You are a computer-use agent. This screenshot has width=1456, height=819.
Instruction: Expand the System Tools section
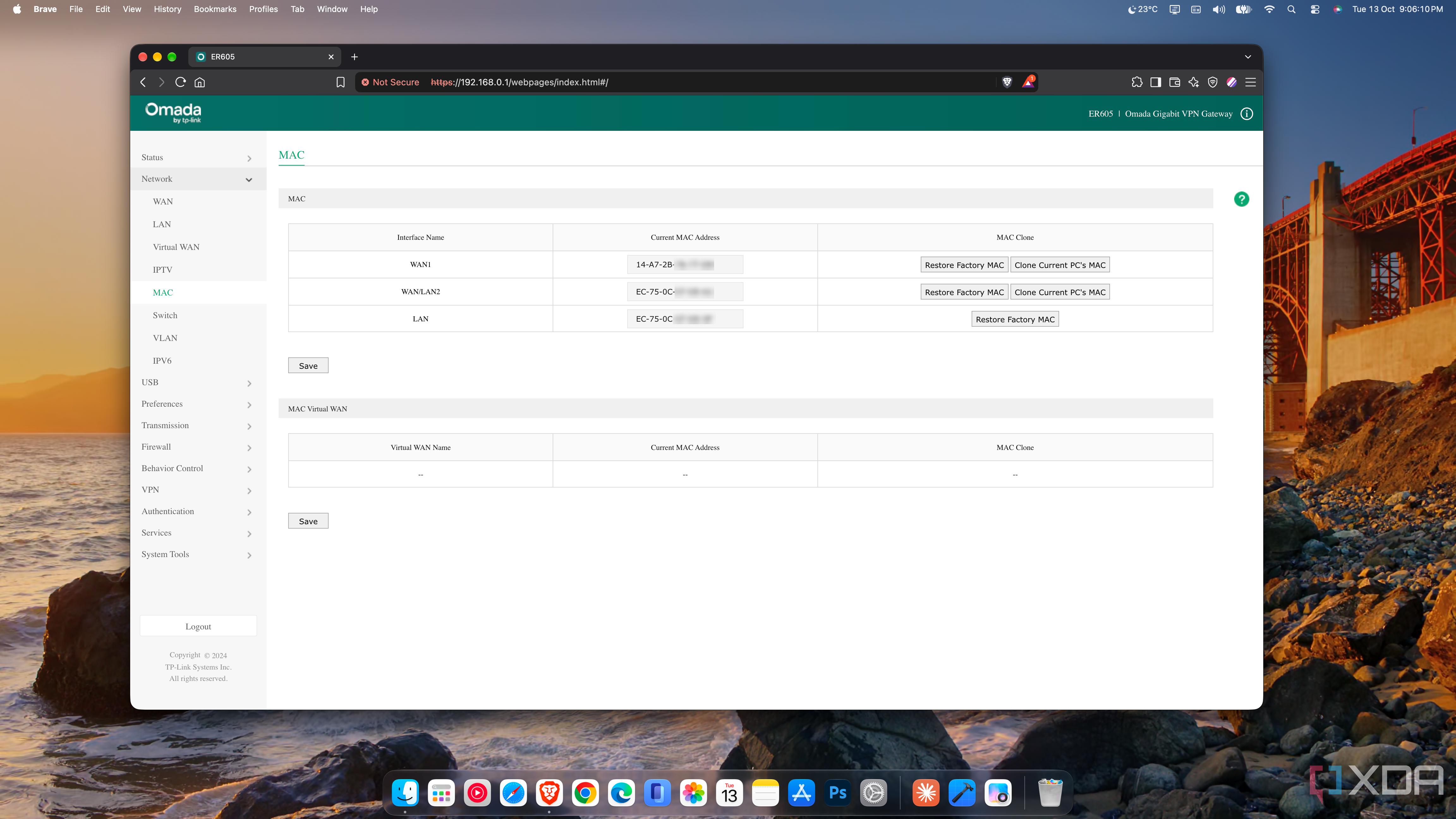pyautogui.click(x=198, y=554)
